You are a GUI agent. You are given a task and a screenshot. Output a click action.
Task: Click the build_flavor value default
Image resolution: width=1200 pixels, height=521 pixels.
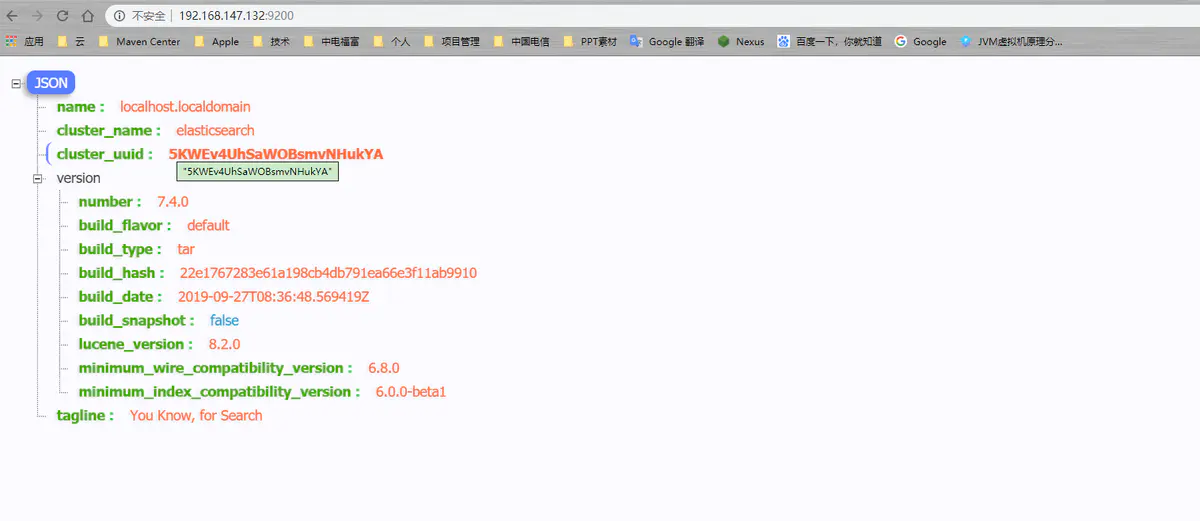[x=208, y=225]
